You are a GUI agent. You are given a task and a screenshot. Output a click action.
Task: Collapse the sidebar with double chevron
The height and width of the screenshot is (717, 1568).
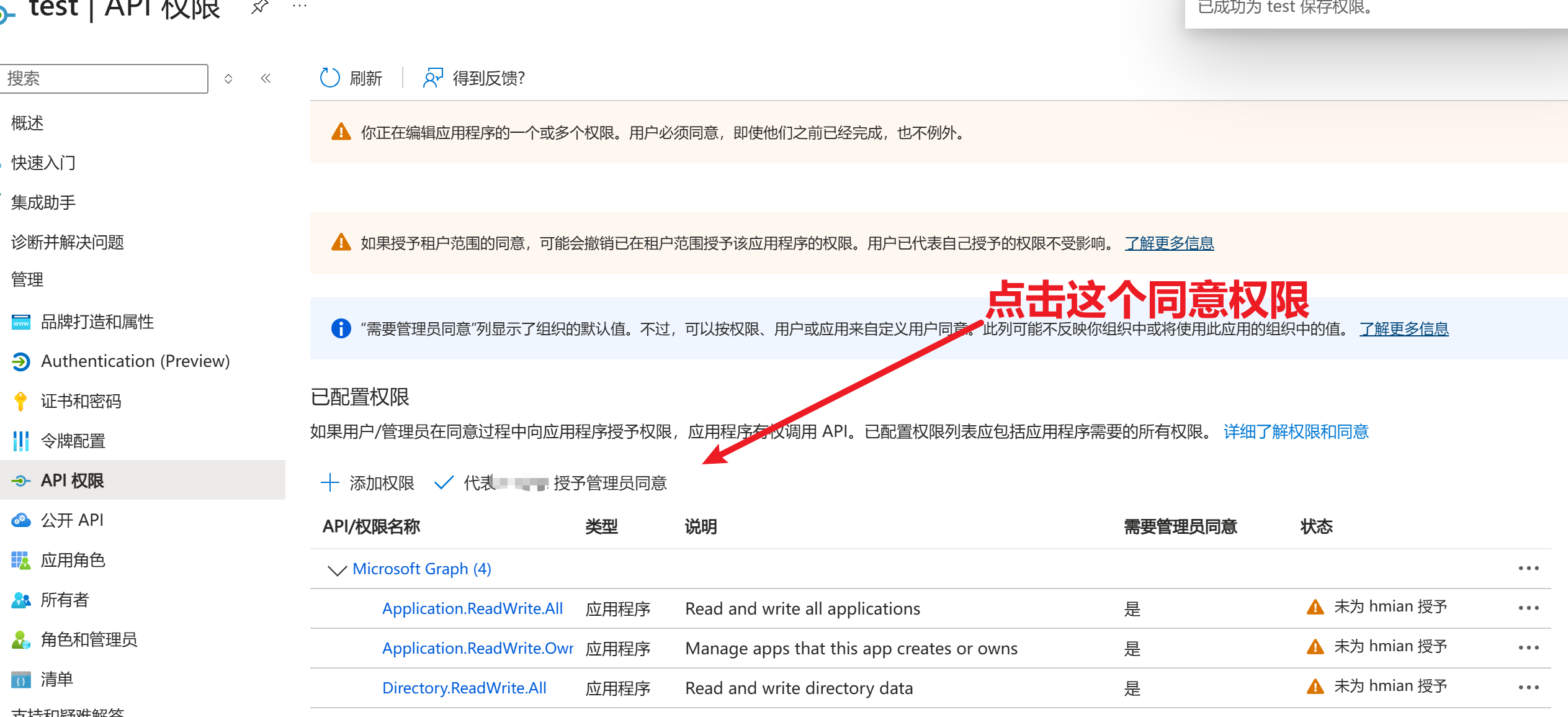click(x=266, y=78)
